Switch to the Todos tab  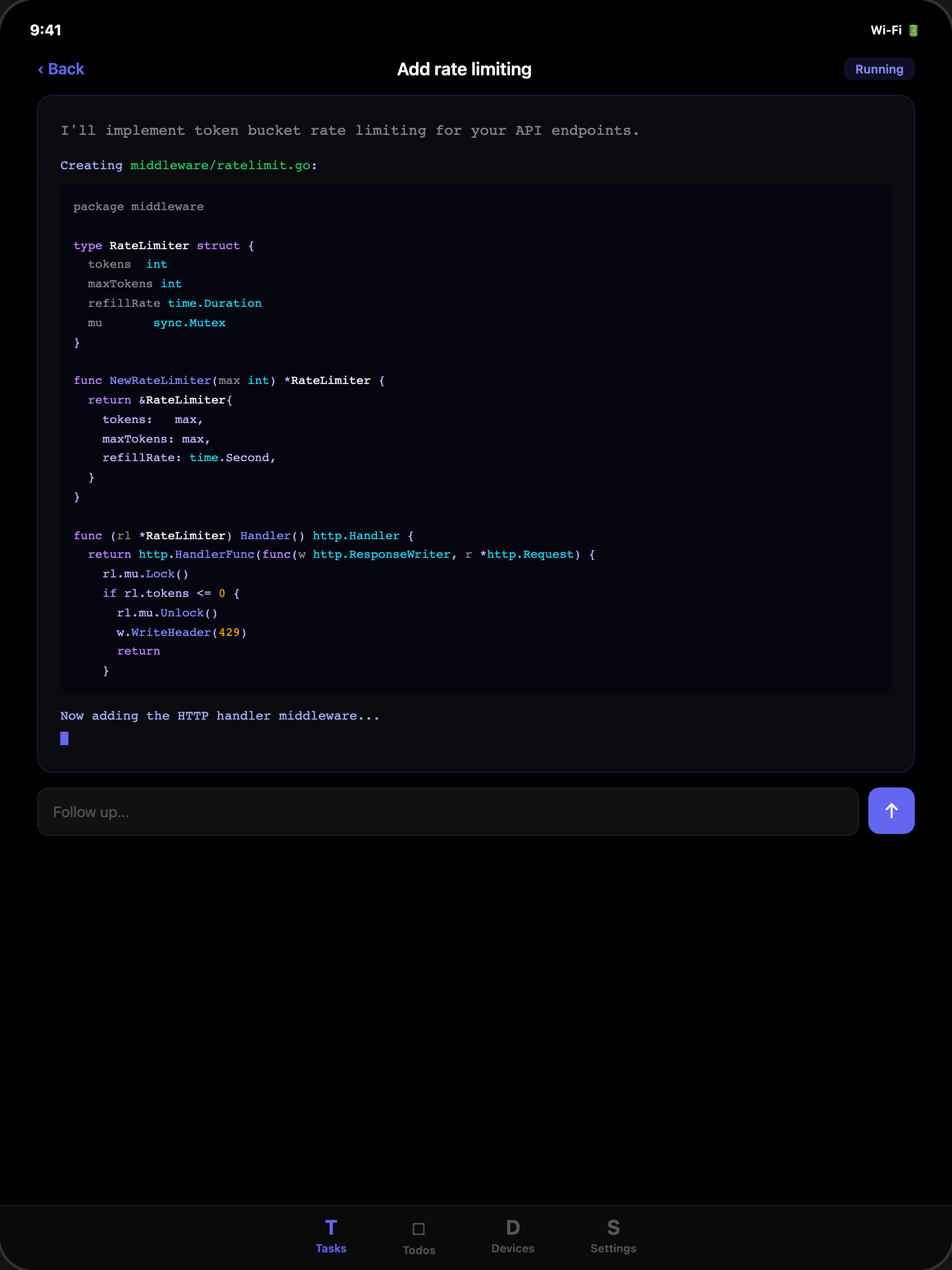(418, 1237)
